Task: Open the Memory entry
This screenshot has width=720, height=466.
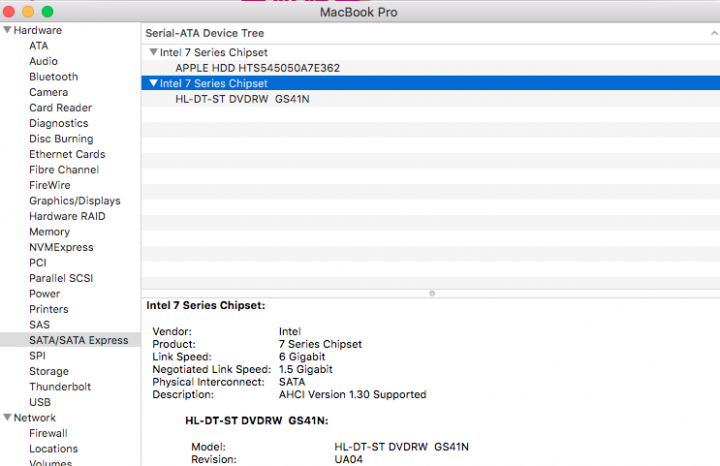Action: (x=49, y=232)
